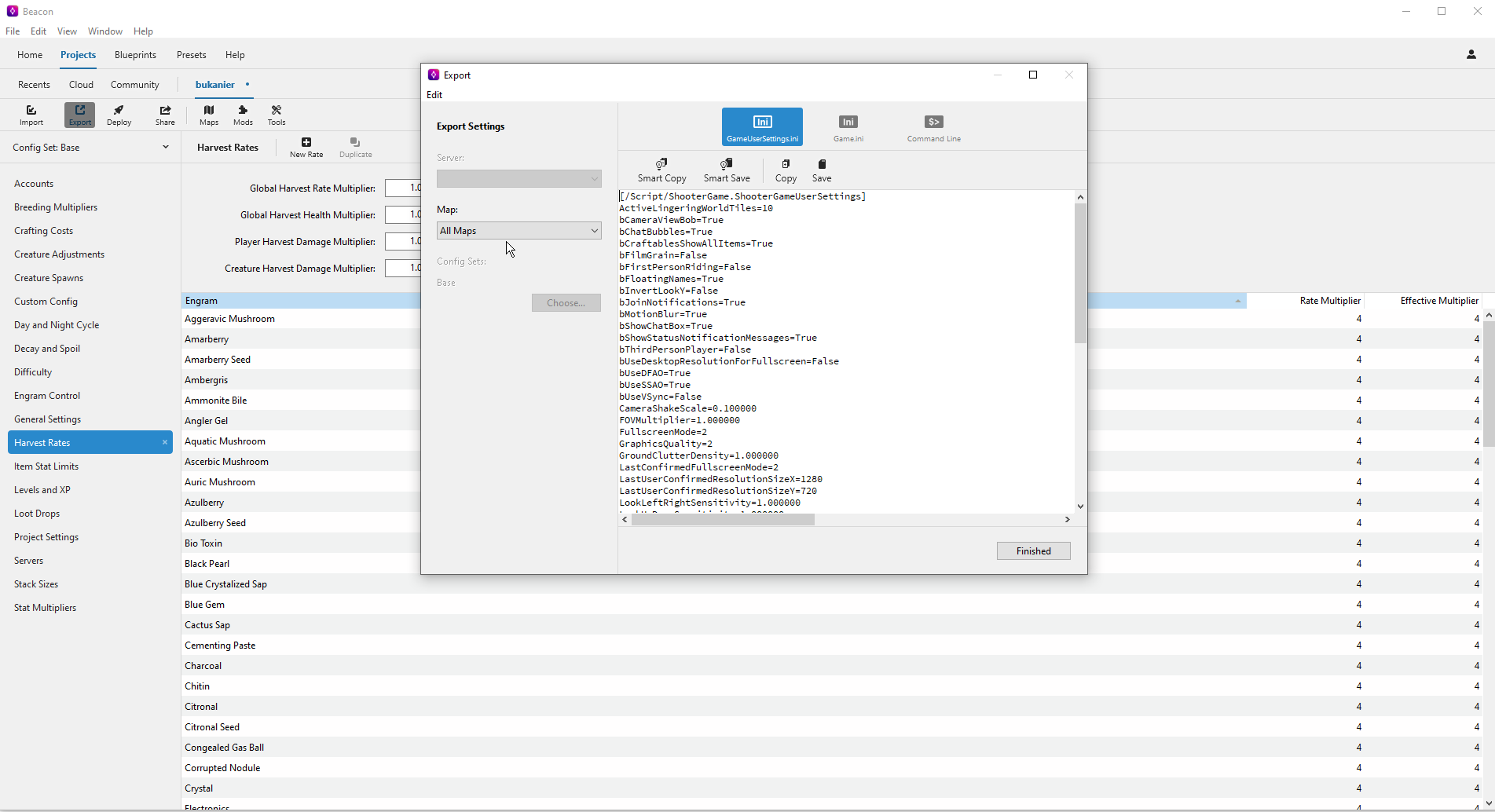1495x812 pixels.
Task: Open the user account icon
Action: [x=1471, y=55]
